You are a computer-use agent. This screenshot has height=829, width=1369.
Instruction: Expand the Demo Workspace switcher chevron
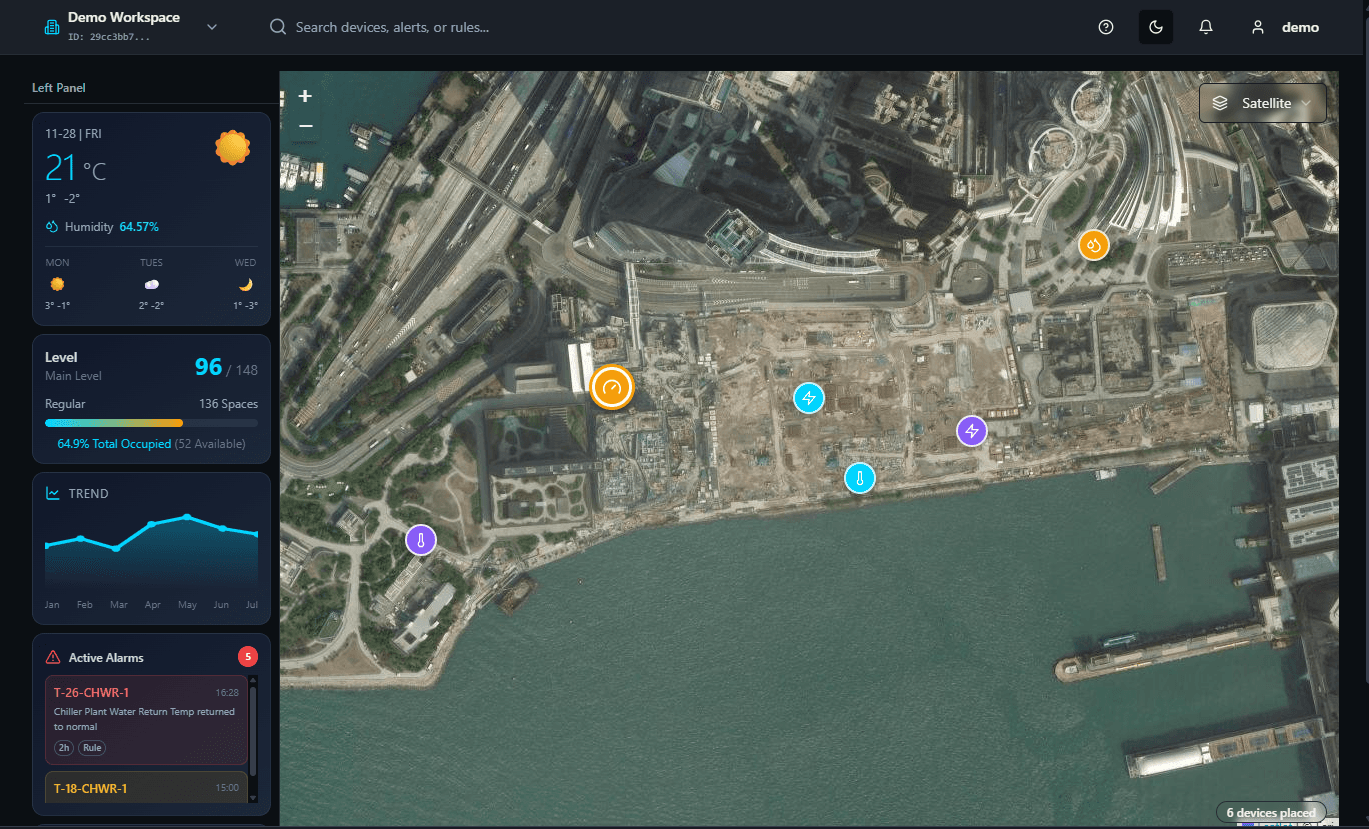(211, 27)
